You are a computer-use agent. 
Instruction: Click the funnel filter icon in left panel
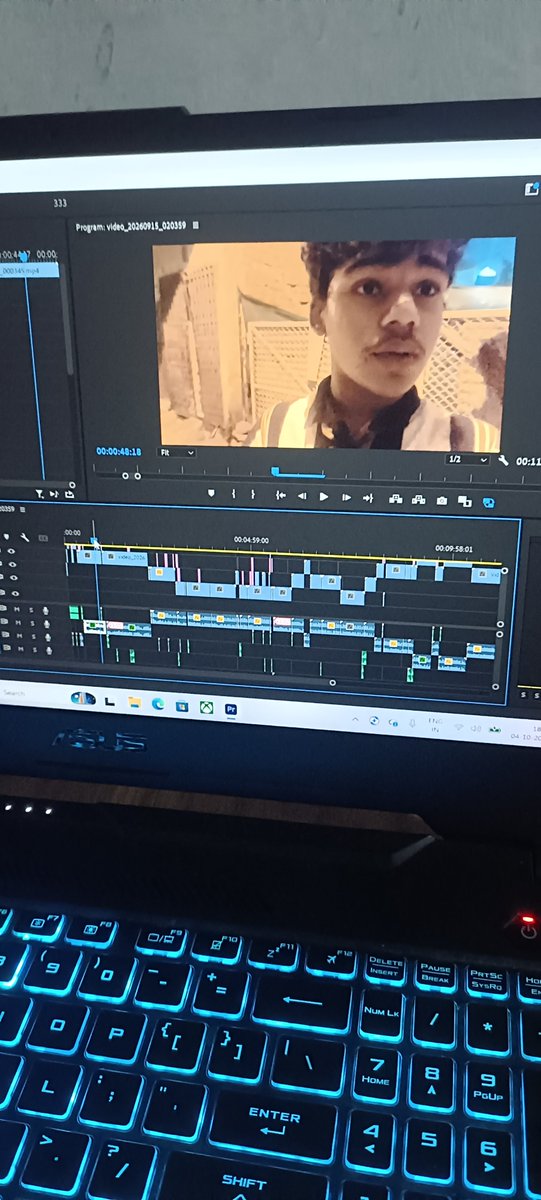coord(39,493)
